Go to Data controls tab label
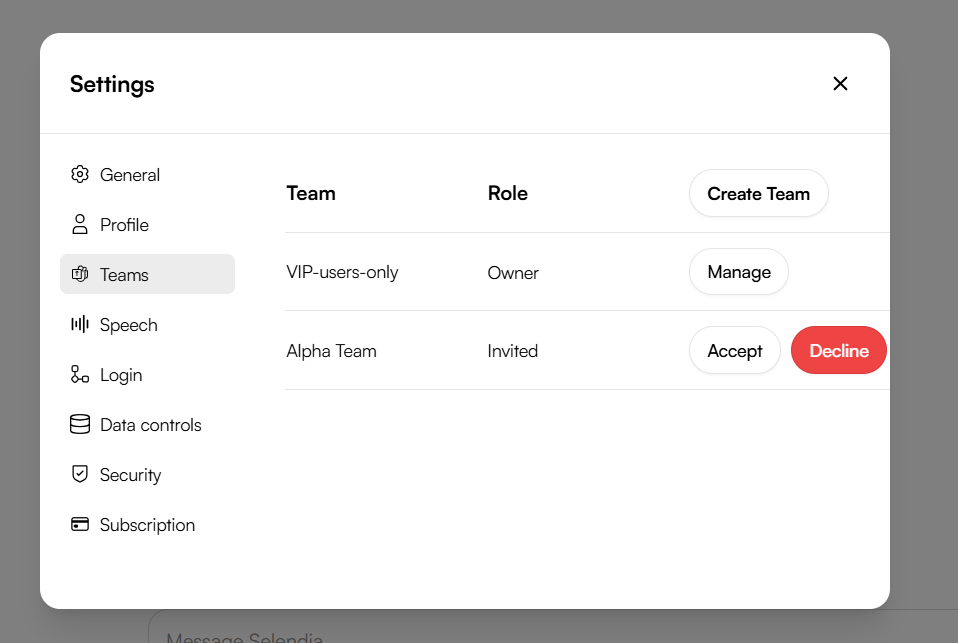This screenshot has height=643, width=958. (x=150, y=425)
